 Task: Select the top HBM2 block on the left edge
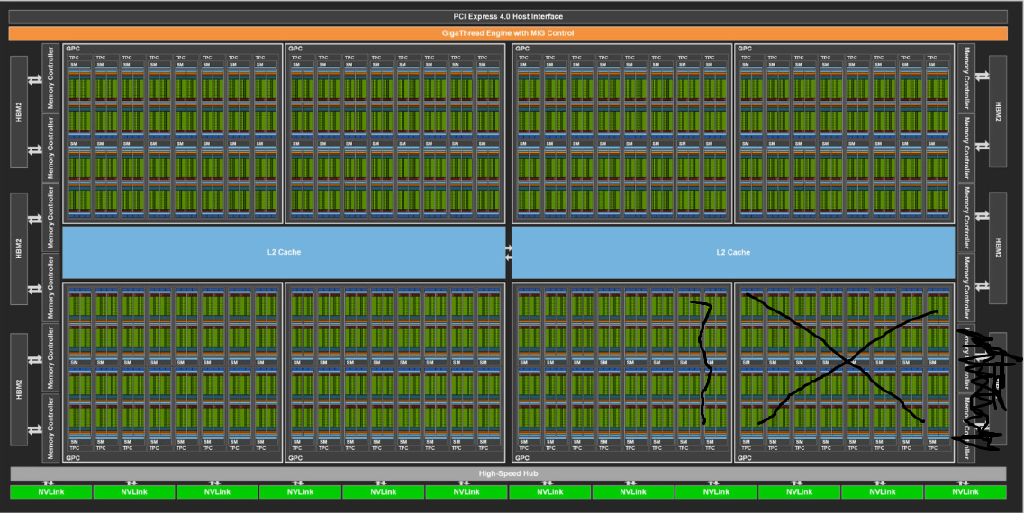click(x=19, y=112)
